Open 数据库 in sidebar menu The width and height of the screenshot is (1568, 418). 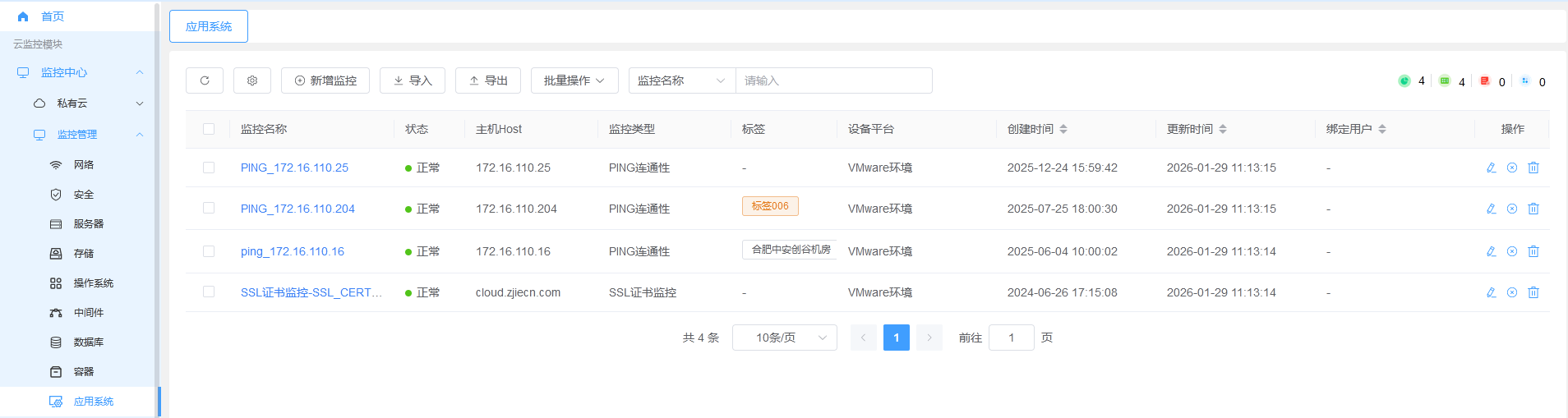click(x=89, y=342)
